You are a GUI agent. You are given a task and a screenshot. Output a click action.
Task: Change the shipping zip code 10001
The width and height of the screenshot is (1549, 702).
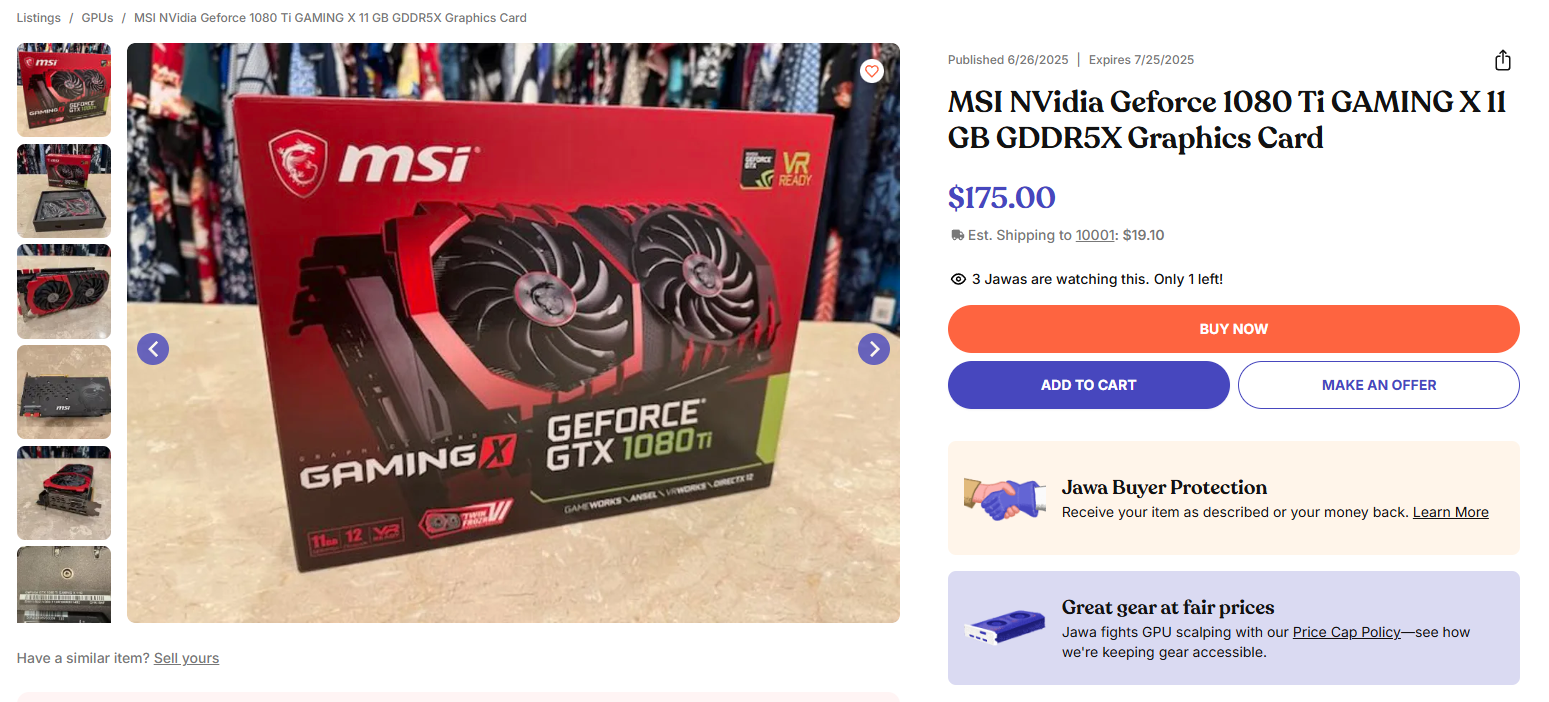[1095, 236]
